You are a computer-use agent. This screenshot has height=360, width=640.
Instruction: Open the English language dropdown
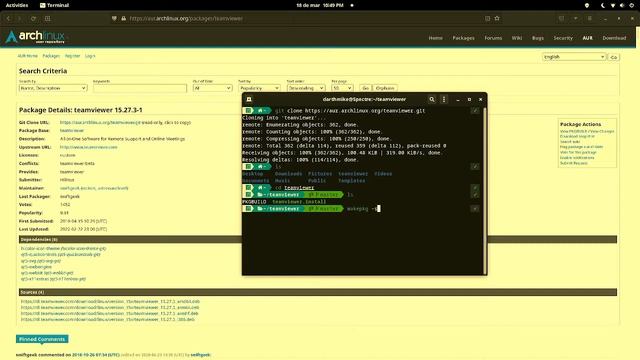tap(574, 57)
